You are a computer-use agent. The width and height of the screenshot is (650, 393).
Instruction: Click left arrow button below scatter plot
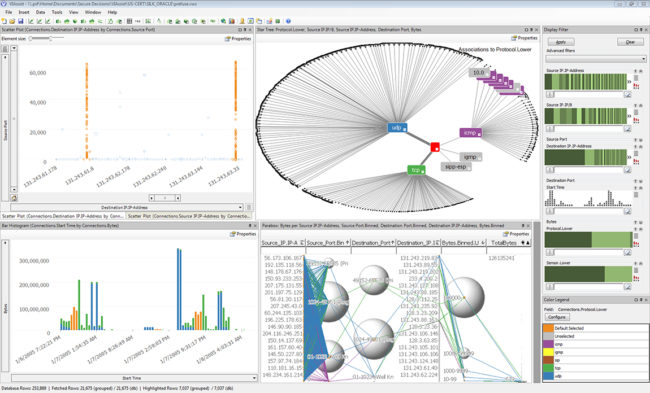tap(152, 198)
